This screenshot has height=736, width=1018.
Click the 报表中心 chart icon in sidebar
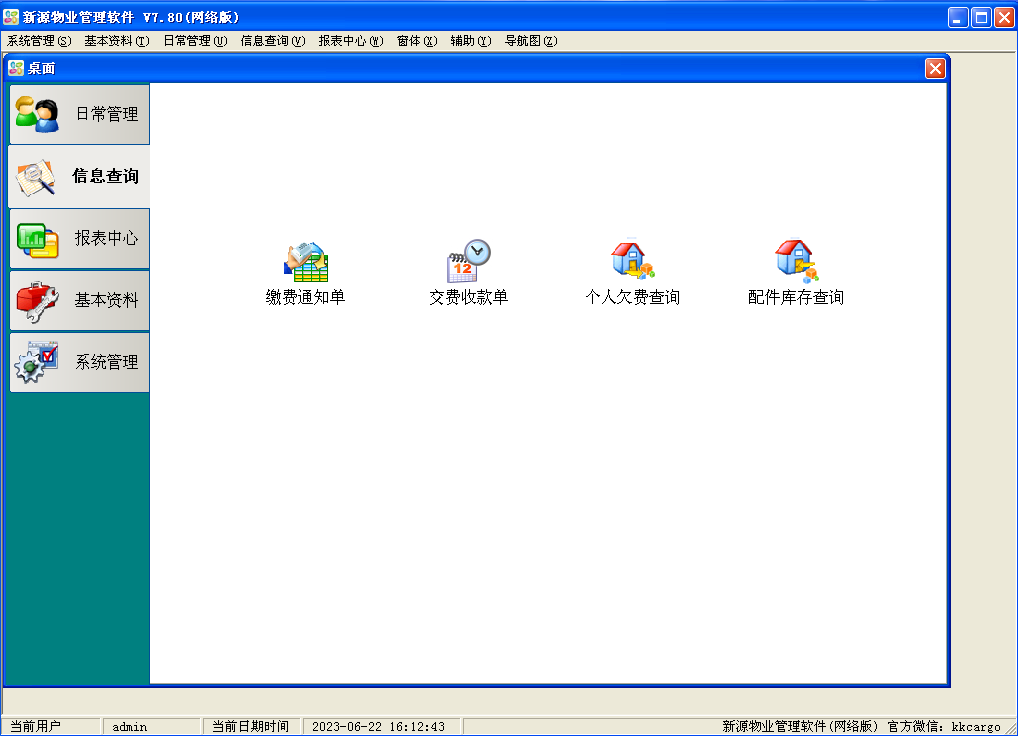38,239
